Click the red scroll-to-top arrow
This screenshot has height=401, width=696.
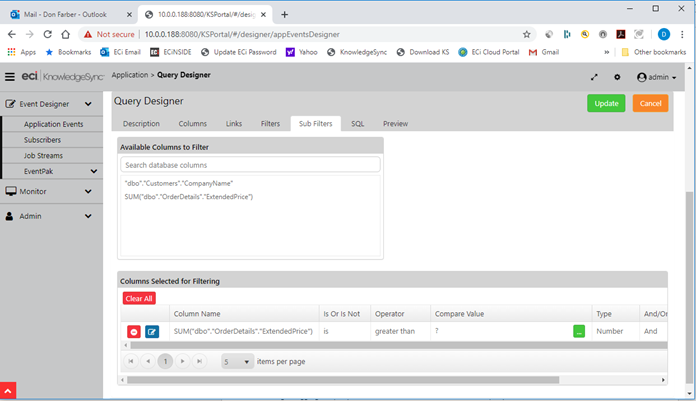[x=8, y=391]
